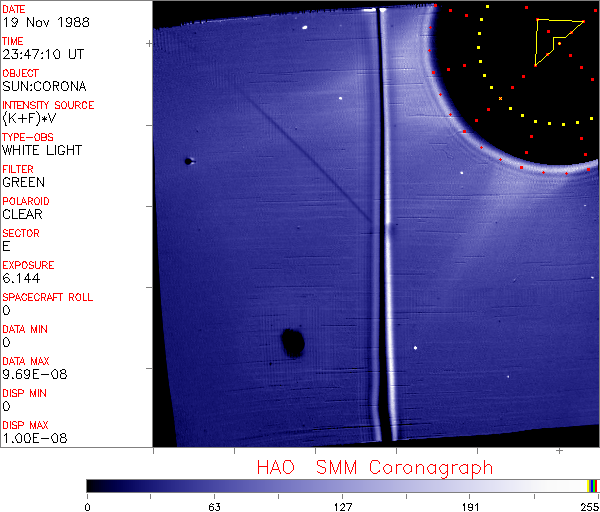Select the 0 value under SPACECRAFT ROLL

click(7, 310)
